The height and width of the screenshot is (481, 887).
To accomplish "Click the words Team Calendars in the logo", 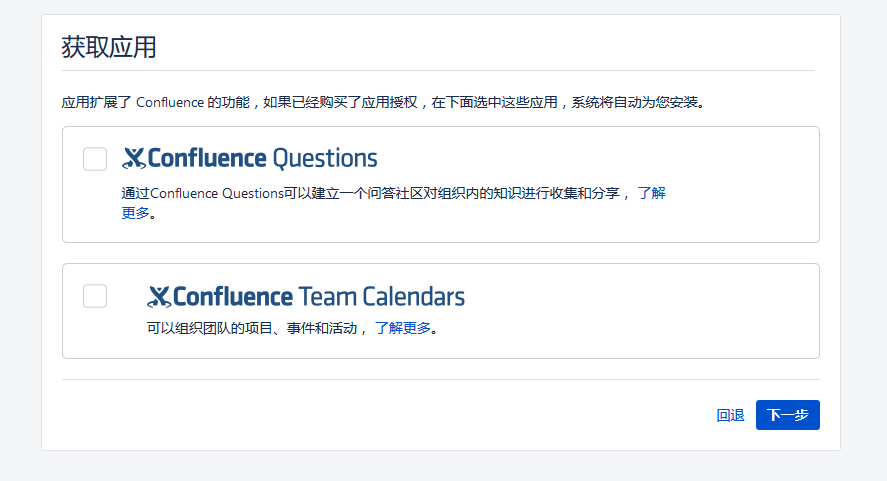I will click(x=381, y=296).
